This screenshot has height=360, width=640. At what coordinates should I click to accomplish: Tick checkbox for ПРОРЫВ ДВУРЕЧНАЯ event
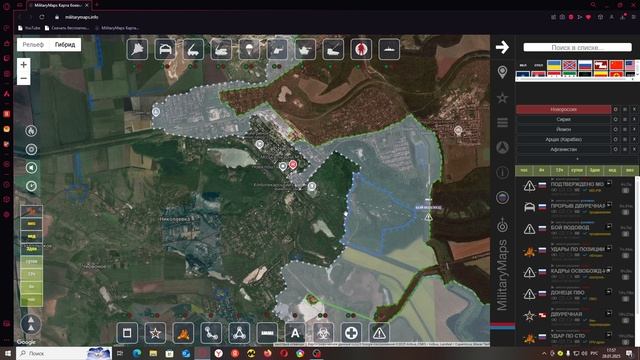(626, 213)
